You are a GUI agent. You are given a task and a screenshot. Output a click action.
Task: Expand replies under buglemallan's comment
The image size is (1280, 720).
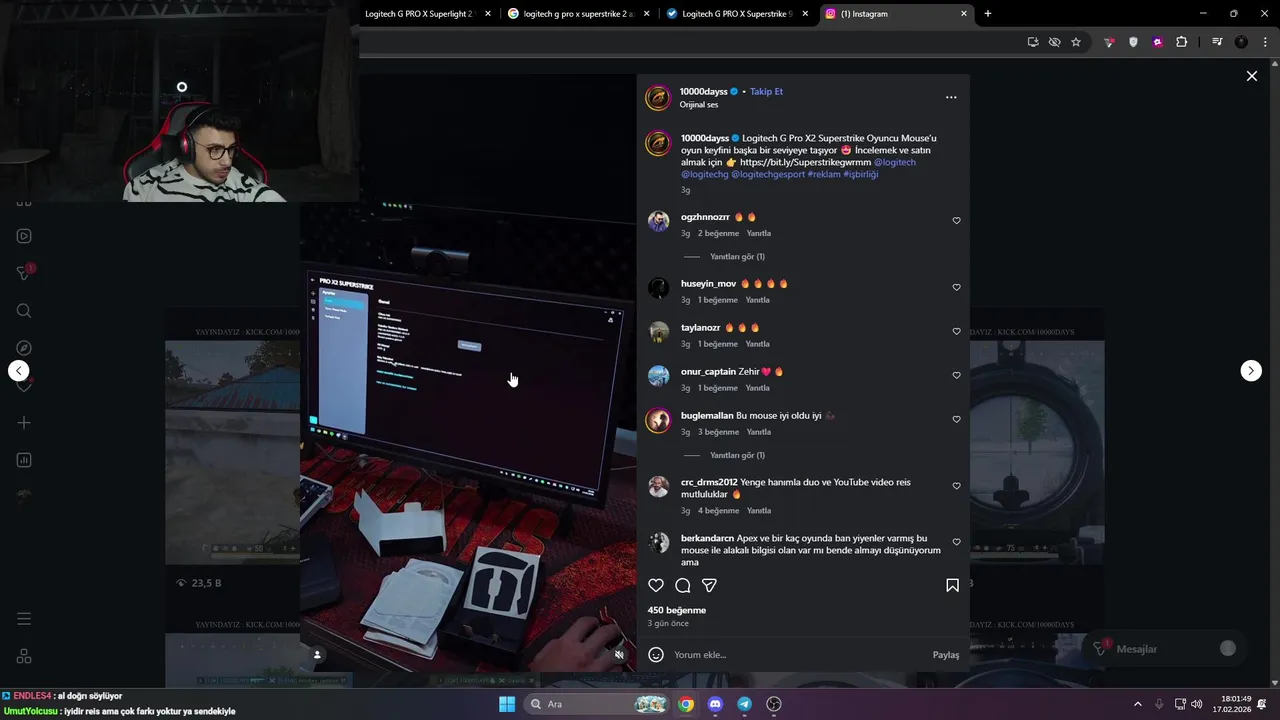tap(737, 455)
